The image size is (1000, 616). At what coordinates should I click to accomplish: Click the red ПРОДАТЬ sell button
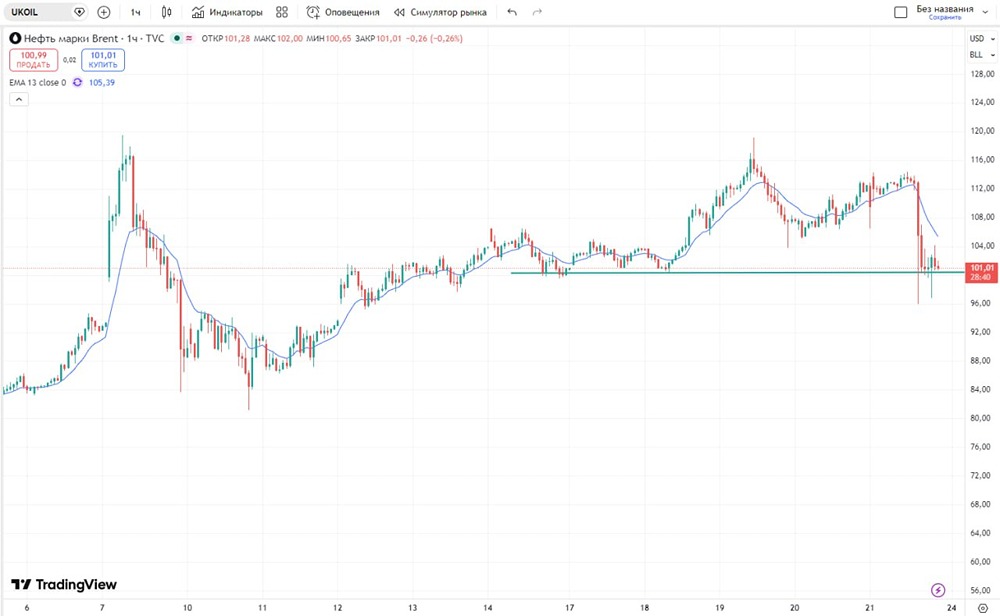pyautogui.click(x=33, y=60)
